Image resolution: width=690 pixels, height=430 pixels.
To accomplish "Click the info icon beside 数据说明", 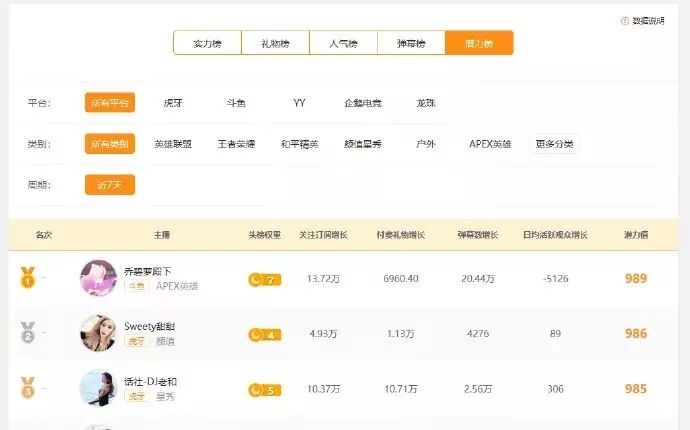I will tap(624, 21).
